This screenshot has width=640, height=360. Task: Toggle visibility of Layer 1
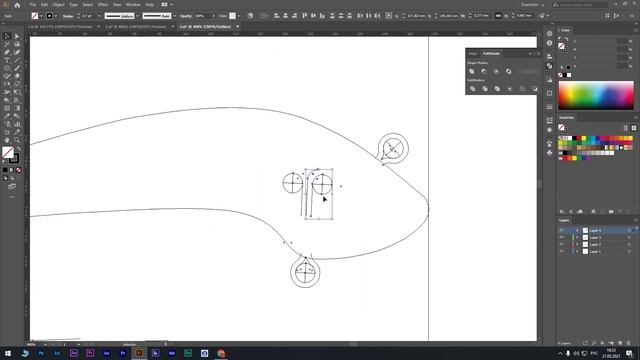tap(562, 251)
